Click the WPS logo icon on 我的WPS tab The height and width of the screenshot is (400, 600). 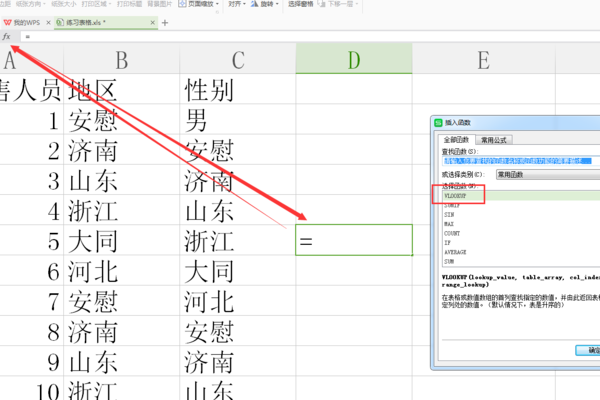click(6, 21)
